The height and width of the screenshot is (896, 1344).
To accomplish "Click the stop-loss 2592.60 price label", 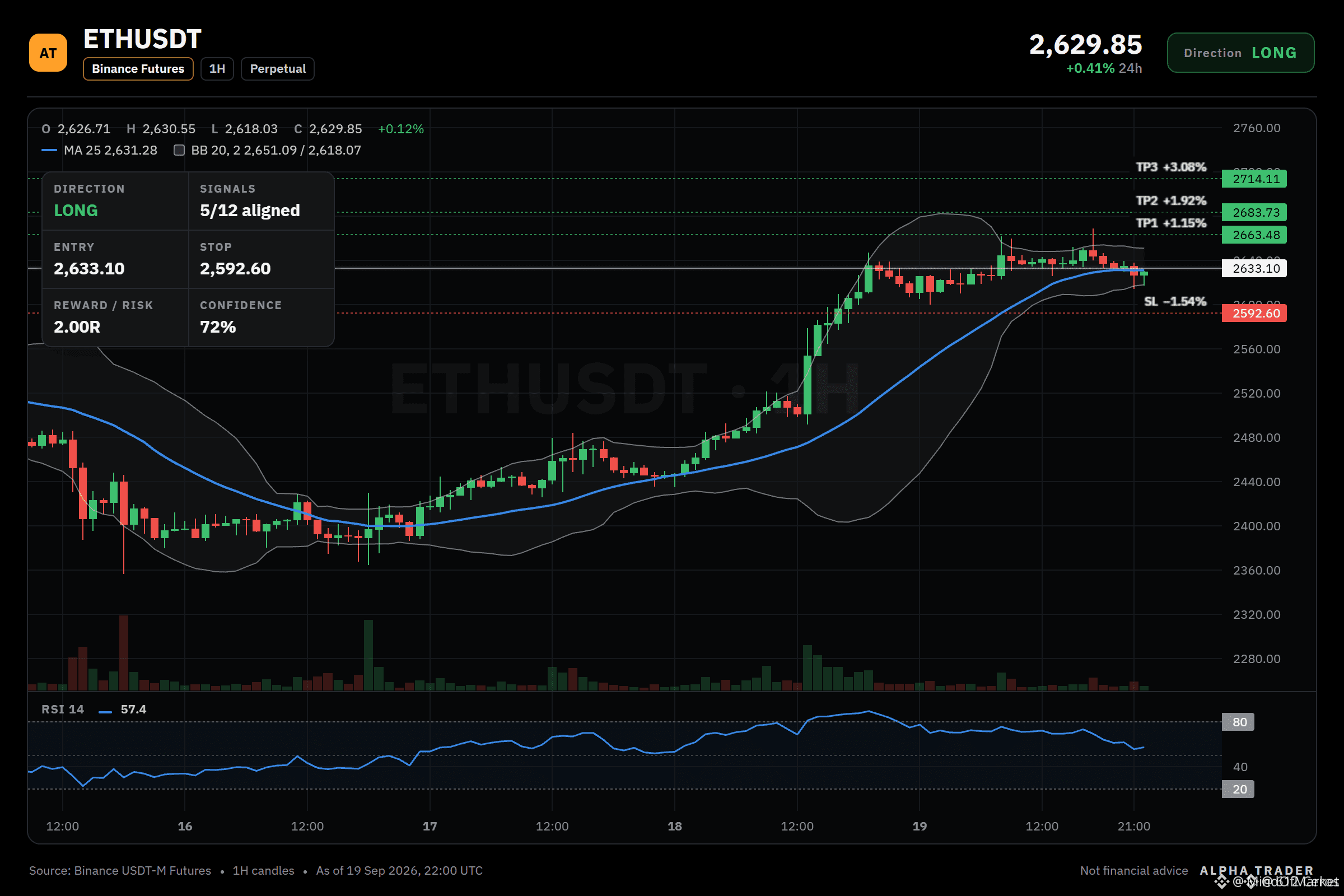I will pos(1254,313).
